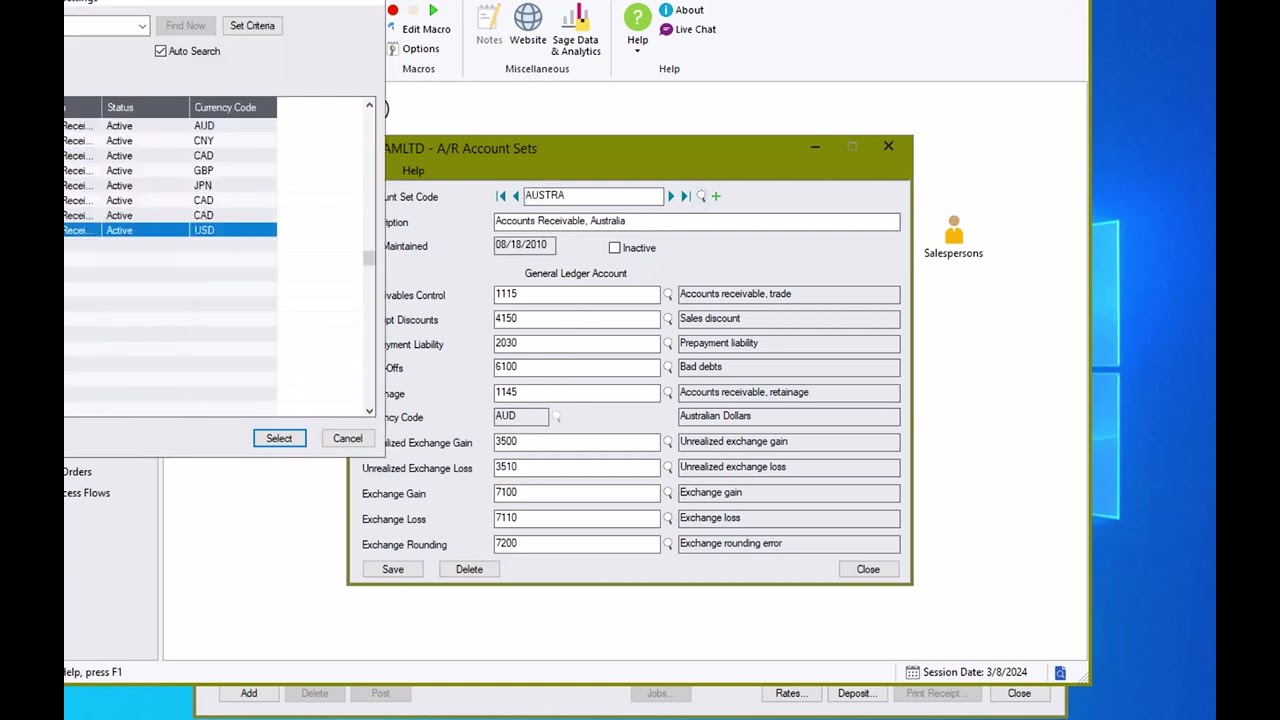Start a Live Chat

tap(688, 29)
